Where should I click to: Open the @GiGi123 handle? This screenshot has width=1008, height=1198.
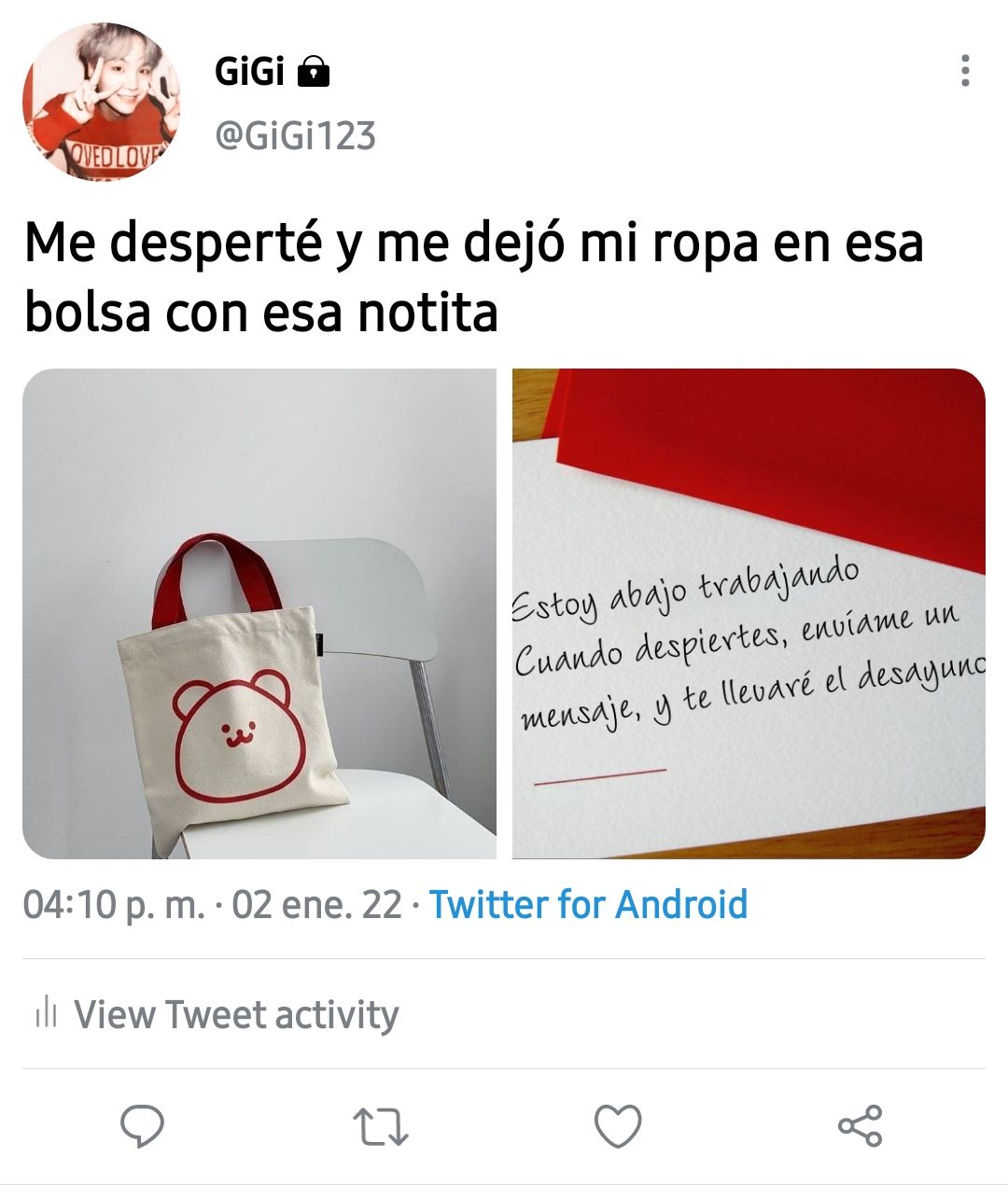click(x=295, y=136)
